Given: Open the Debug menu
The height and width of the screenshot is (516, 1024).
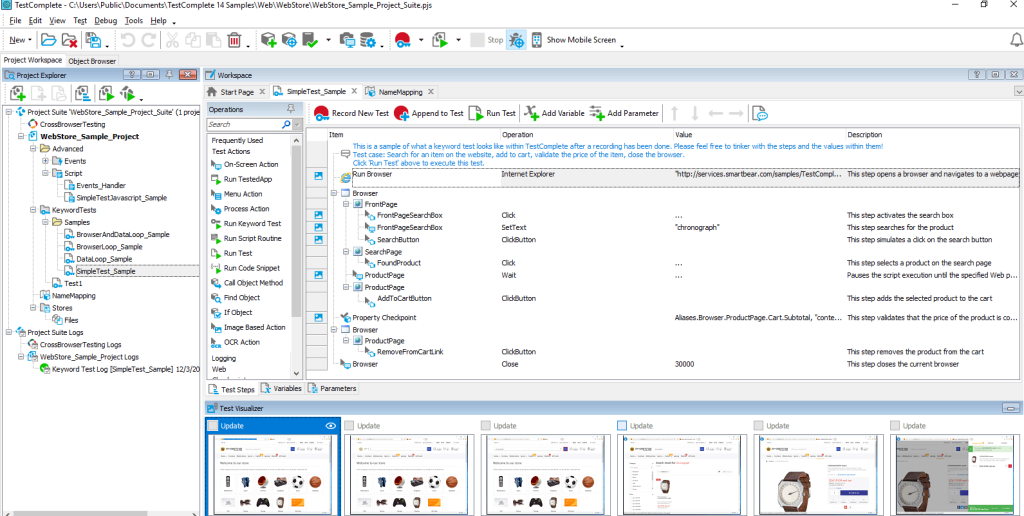Looking at the screenshot, I should 105,20.
